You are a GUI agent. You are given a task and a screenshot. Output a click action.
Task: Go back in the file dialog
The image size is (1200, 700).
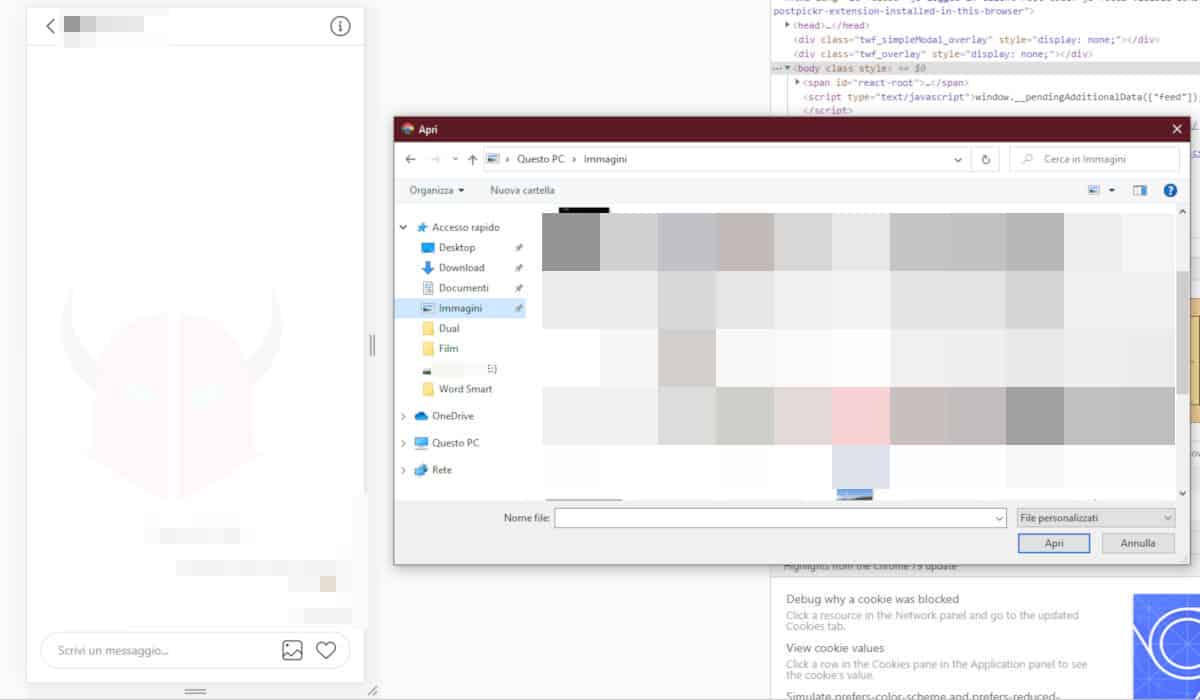[x=410, y=159]
